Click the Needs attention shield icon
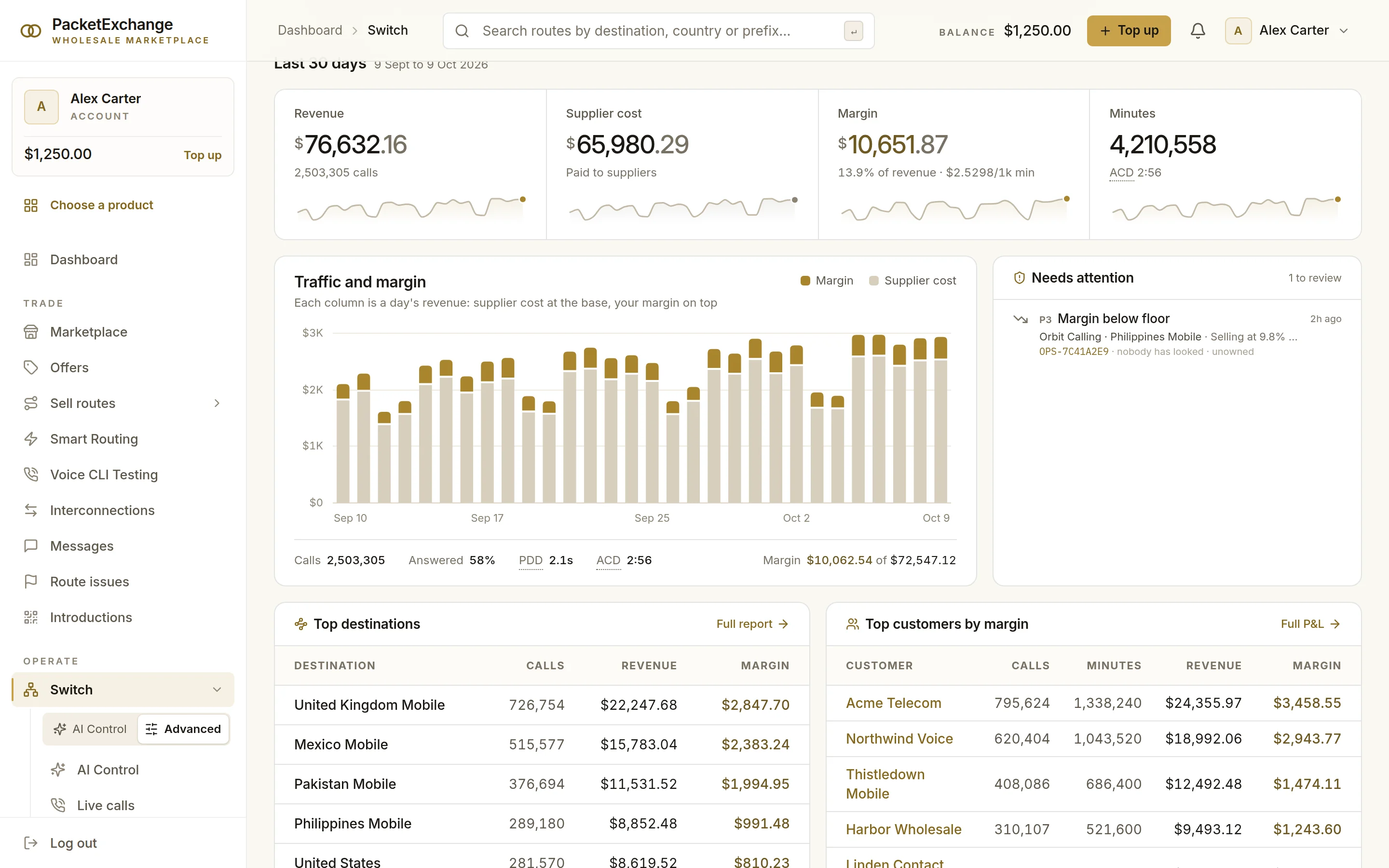Image resolution: width=1389 pixels, height=868 pixels. pyautogui.click(x=1020, y=278)
